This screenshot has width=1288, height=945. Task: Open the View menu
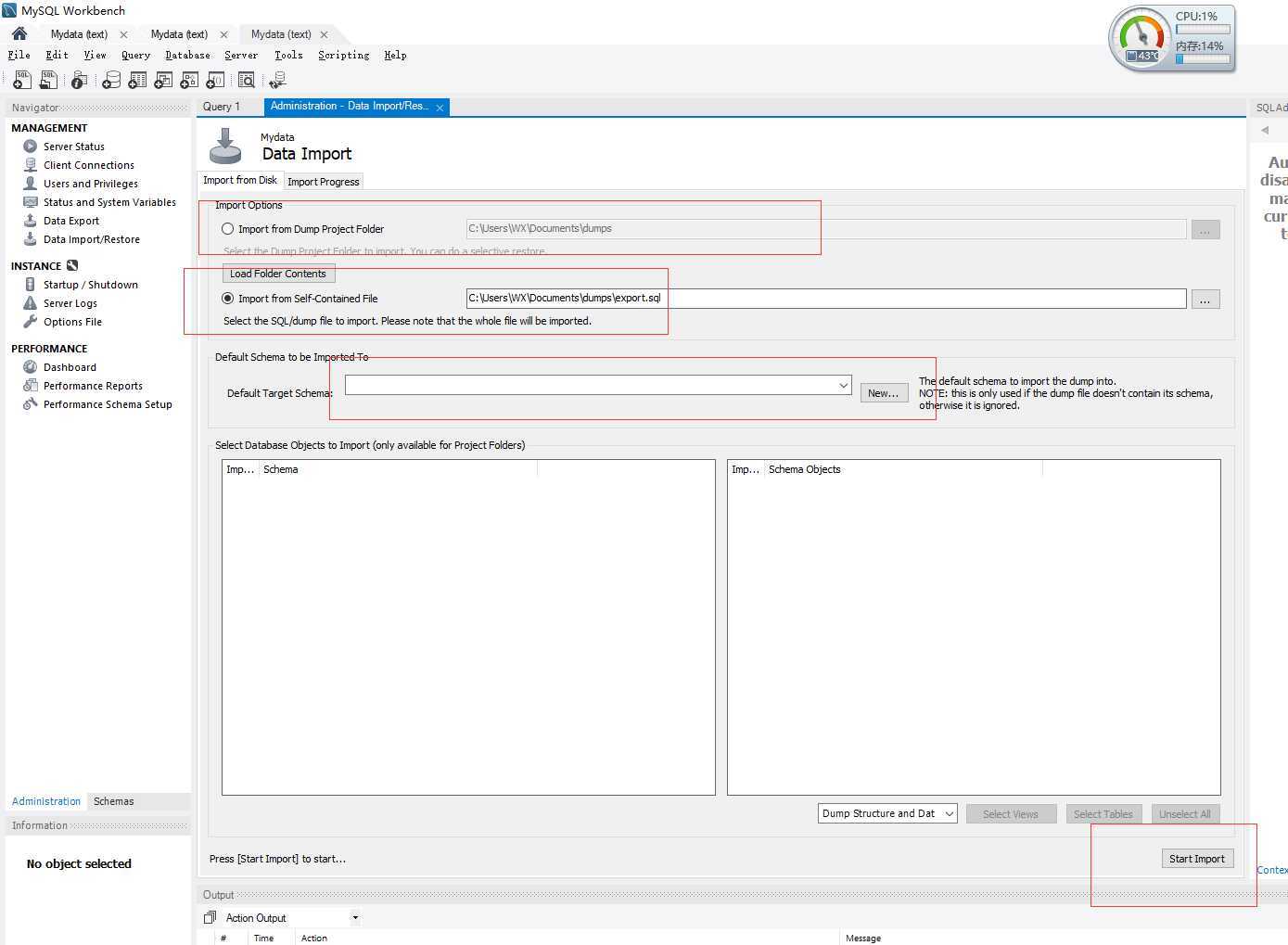click(x=96, y=55)
